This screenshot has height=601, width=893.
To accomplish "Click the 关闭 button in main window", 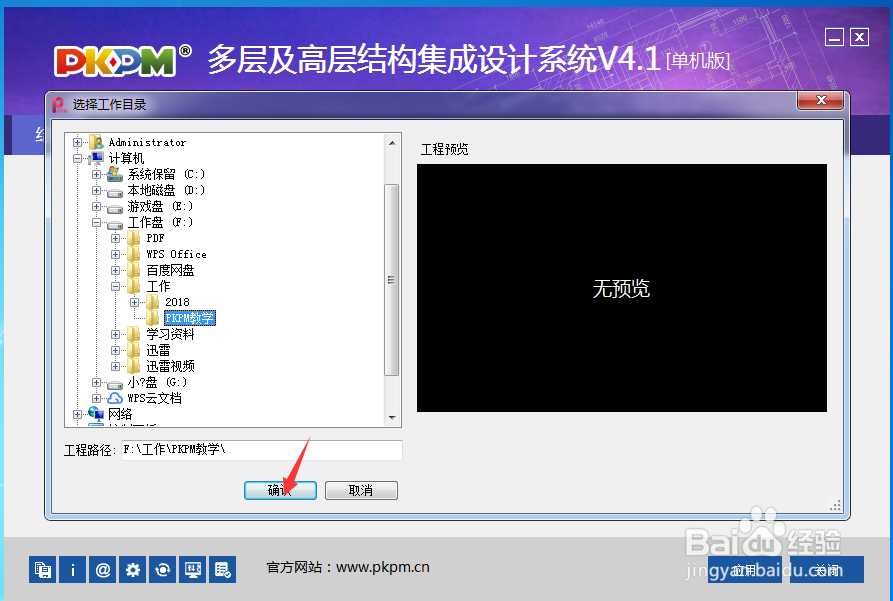I will coord(826,570).
